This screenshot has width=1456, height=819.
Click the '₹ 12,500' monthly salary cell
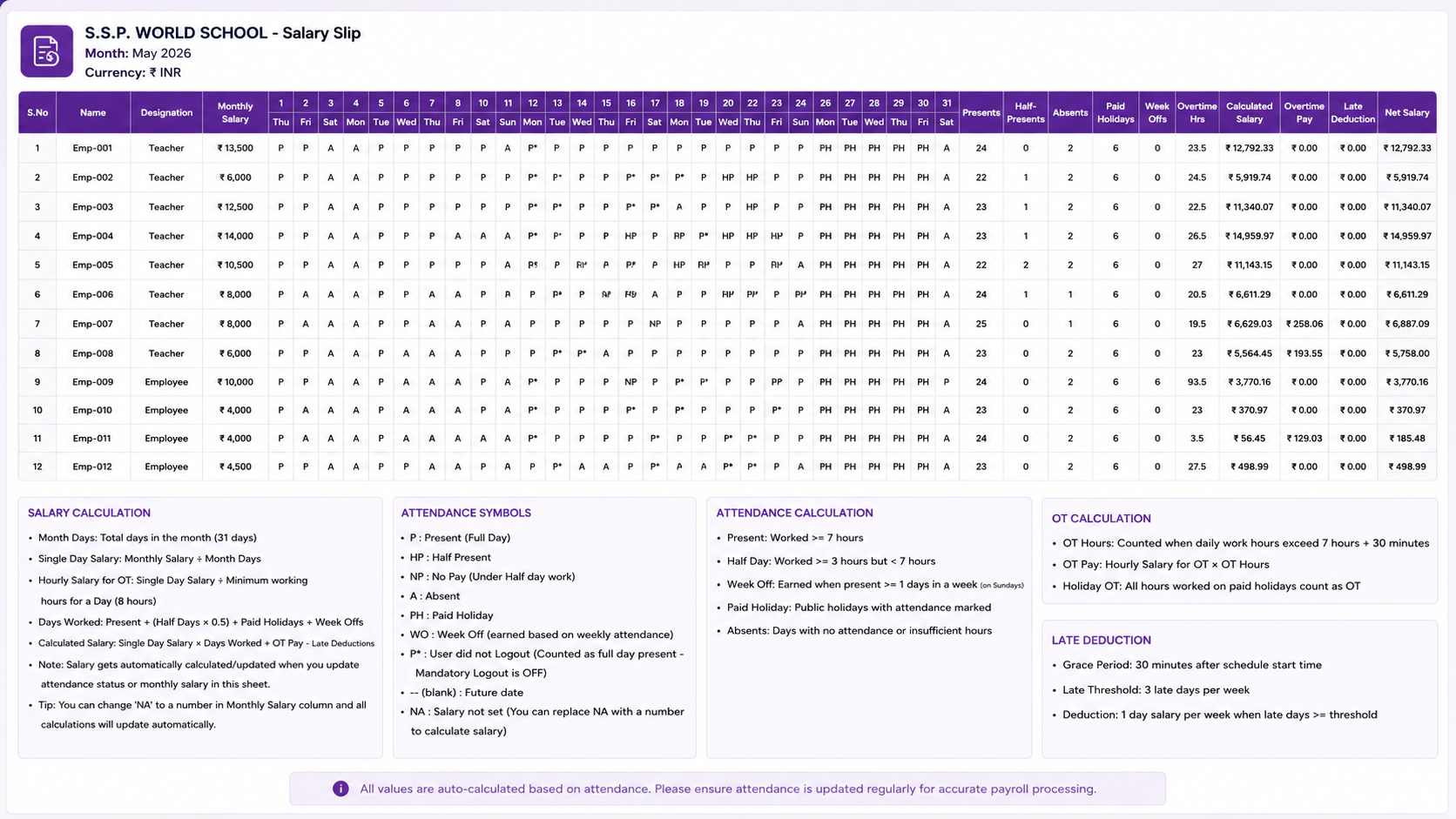235,207
